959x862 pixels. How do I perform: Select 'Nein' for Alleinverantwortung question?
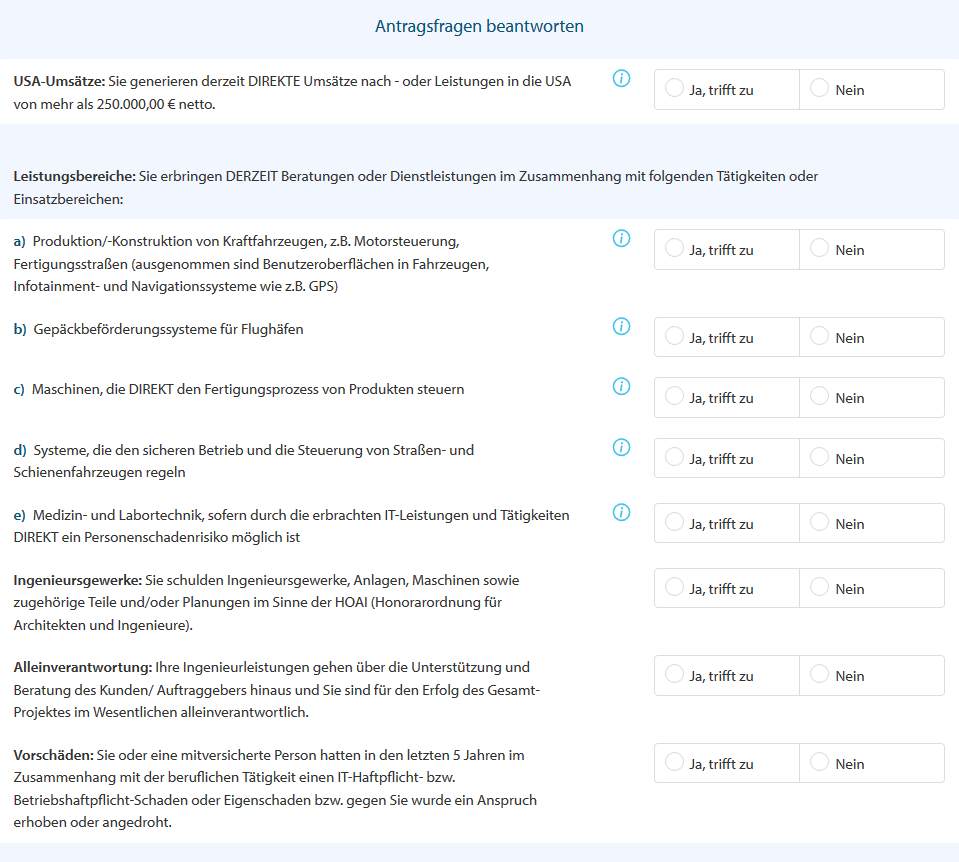pyautogui.click(x=820, y=675)
